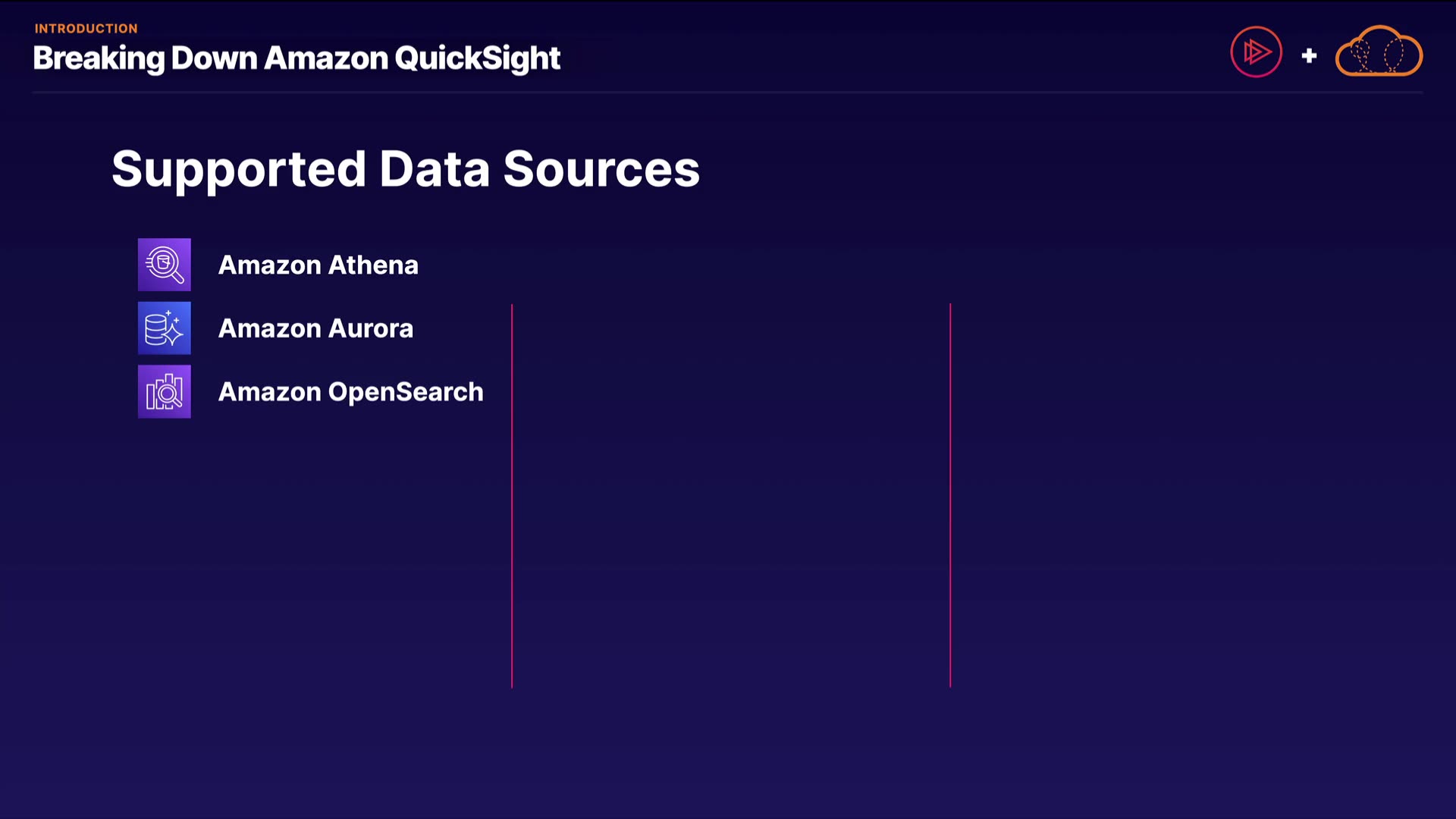Click the word "Sources" in the slide heading
Screen dimensions: 1456x819
[x=601, y=169]
